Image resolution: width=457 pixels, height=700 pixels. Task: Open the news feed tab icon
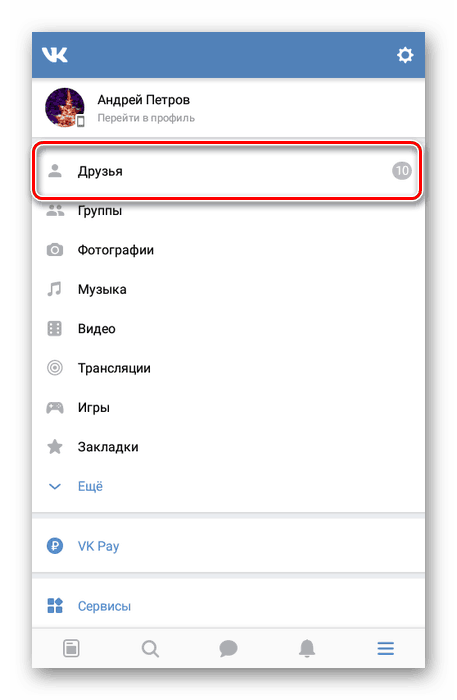click(71, 648)
